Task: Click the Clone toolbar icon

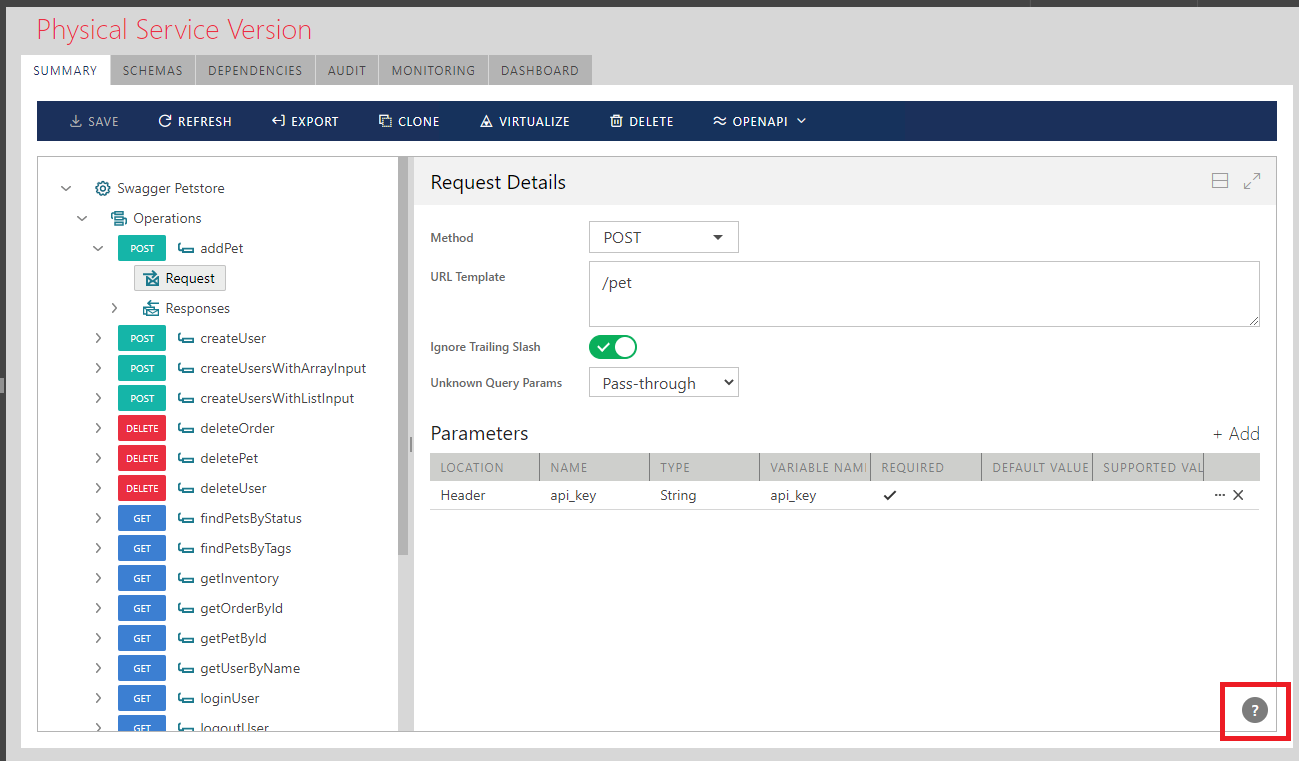Action: 385,121
